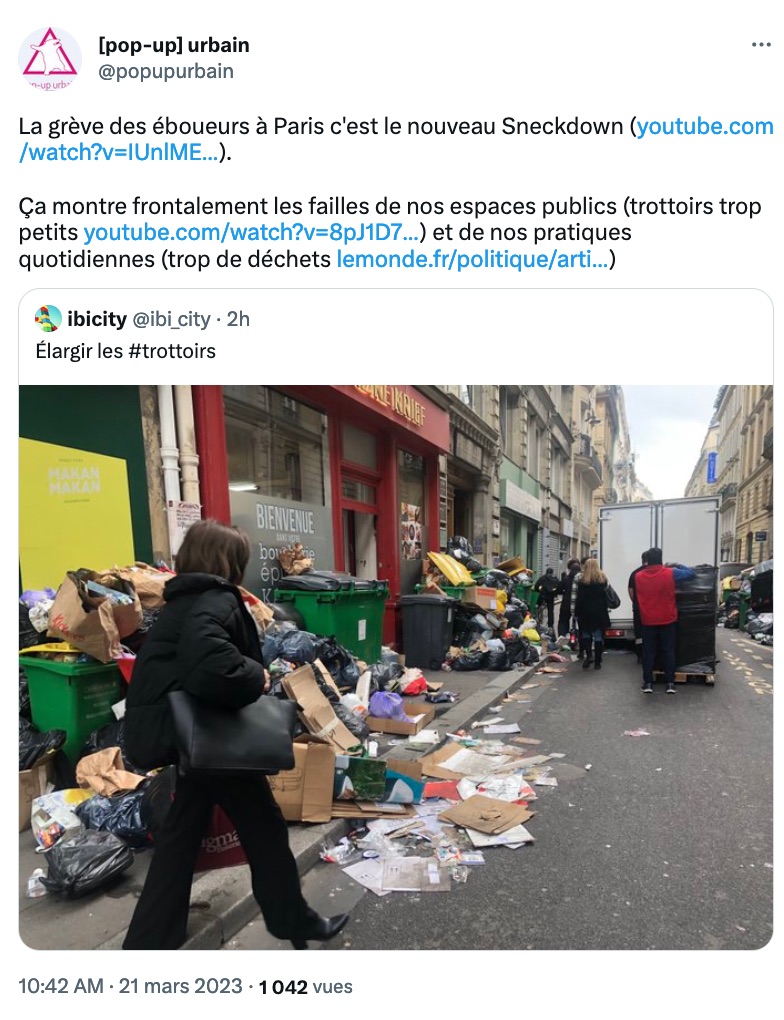Image resolution: width=784 pixels, height=1020 pixels.
Task: Open the [pop-up] urbain display name
Action: 174,45
